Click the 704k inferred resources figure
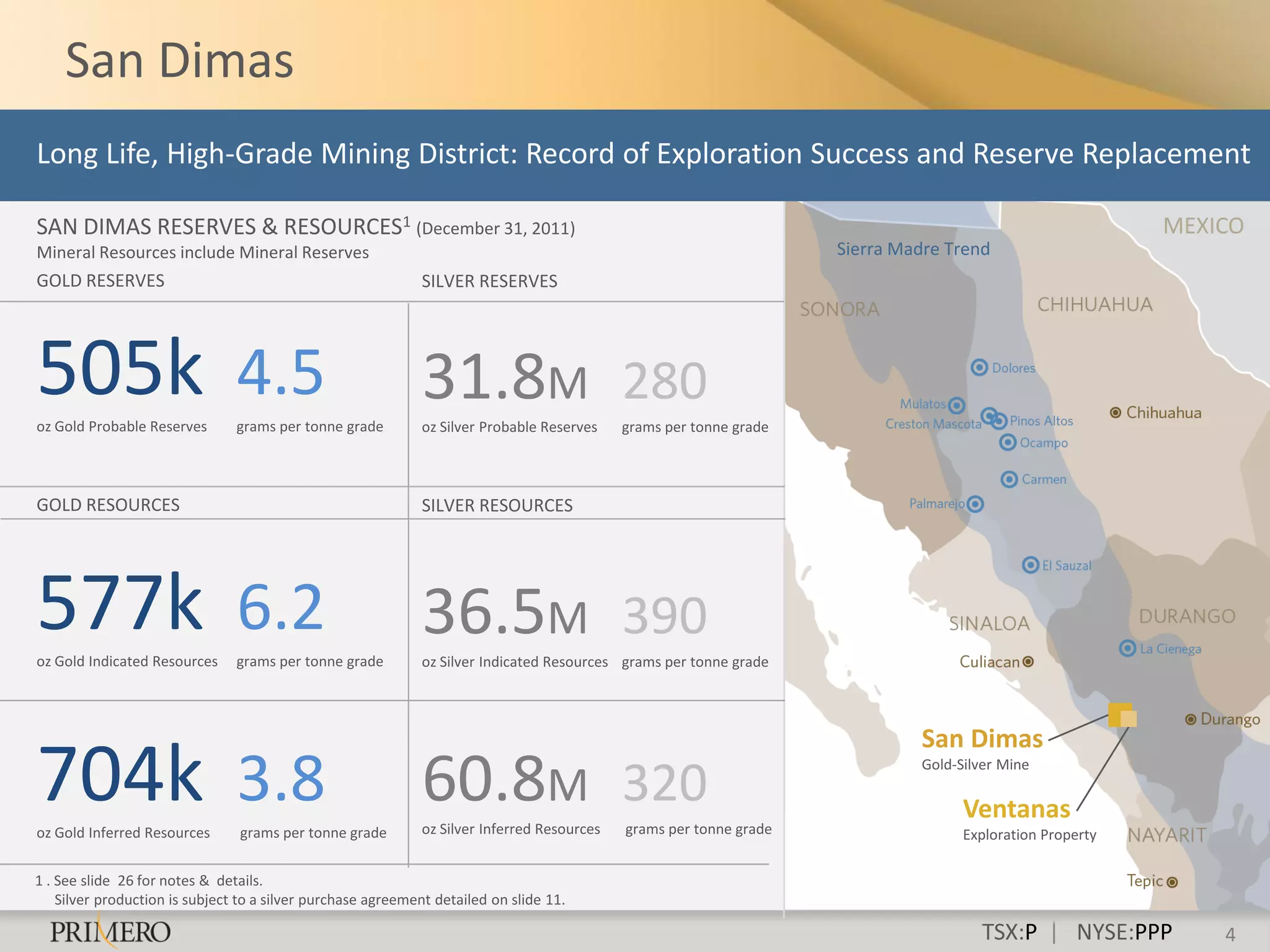 click(120, 773)
